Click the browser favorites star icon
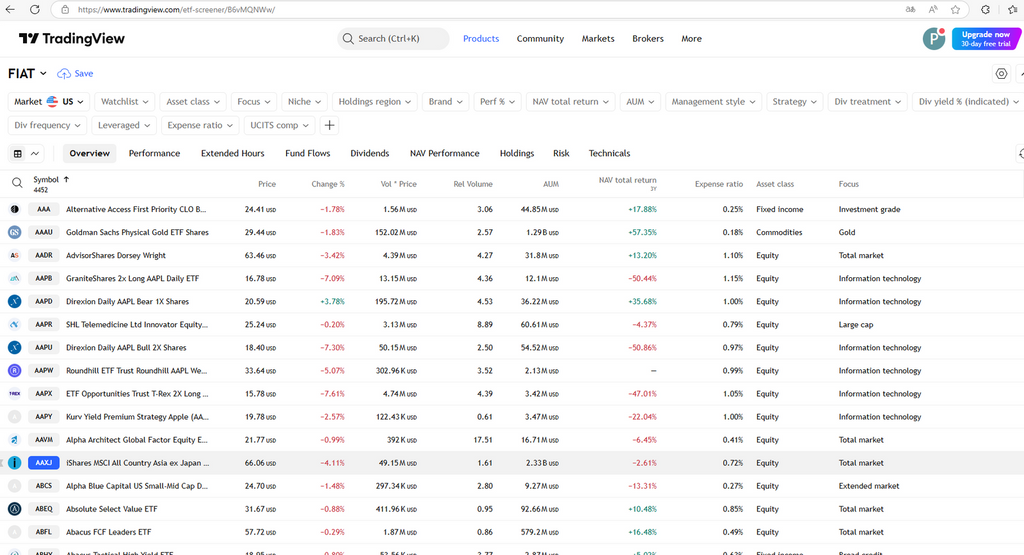The height and width of the screenshot is (555, 1024). [x=956, y=9]
